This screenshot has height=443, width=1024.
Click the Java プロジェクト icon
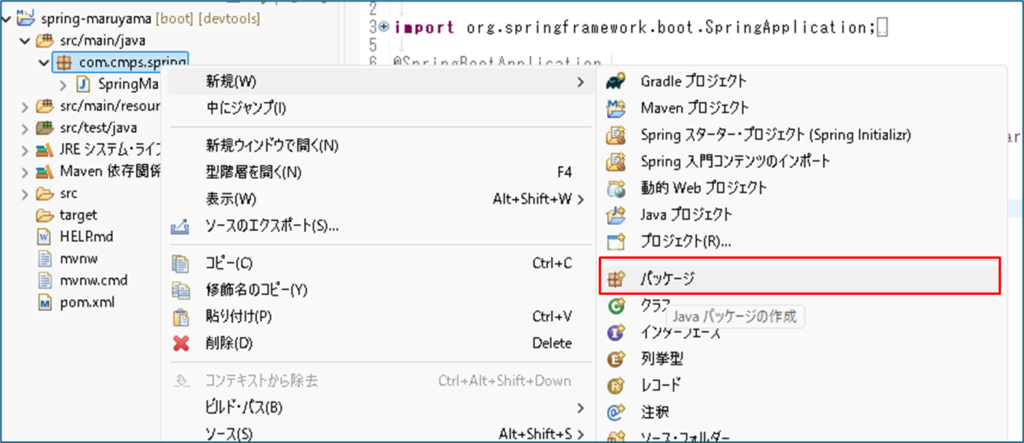click(x=617, y=215)
